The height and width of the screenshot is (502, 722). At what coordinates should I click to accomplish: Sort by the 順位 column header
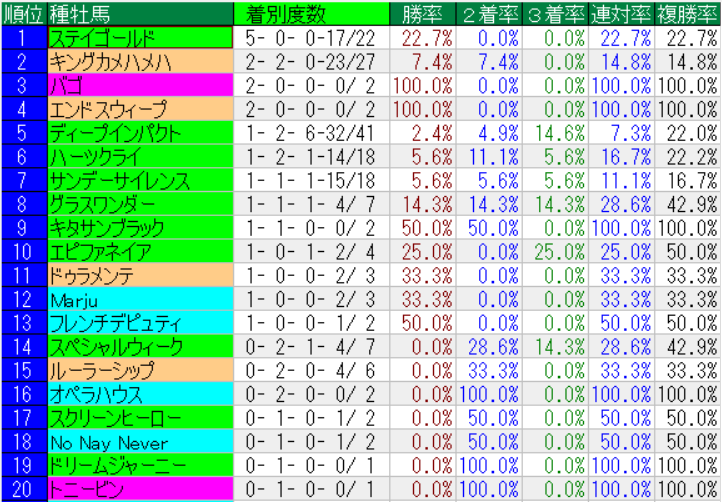pos(24,14)
